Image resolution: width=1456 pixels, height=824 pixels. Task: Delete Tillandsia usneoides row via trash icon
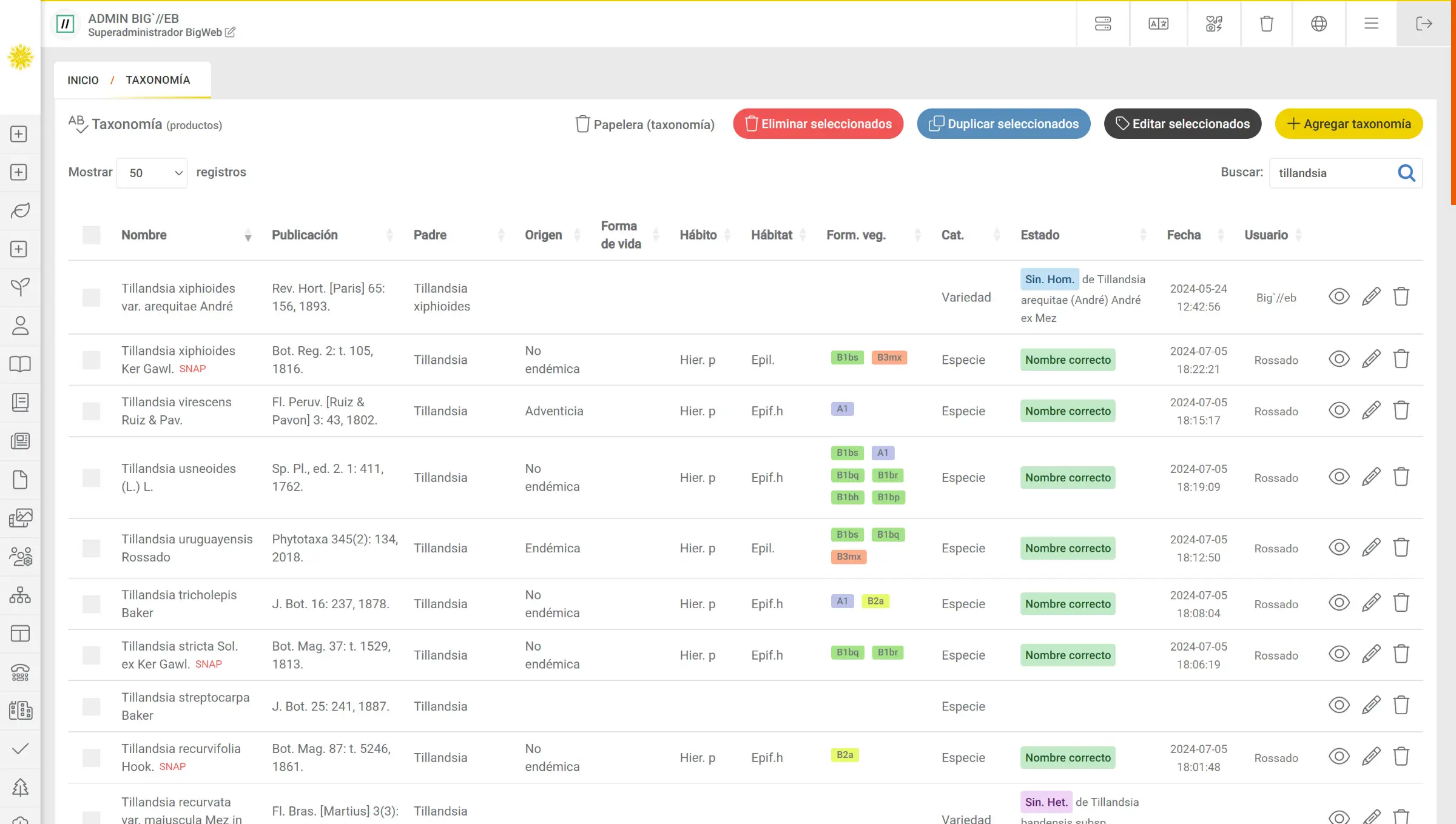click(x=1401, y=477)
